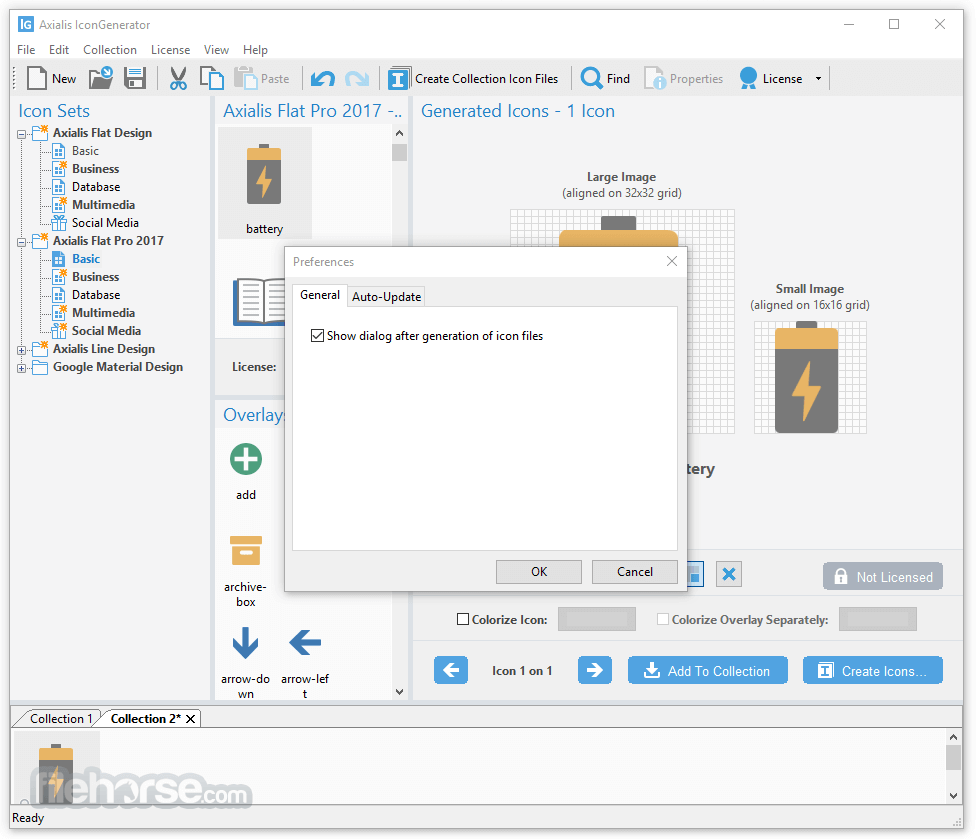Open the License toolbar dropdown arrow
976x839 pixels.
point(818,79)
